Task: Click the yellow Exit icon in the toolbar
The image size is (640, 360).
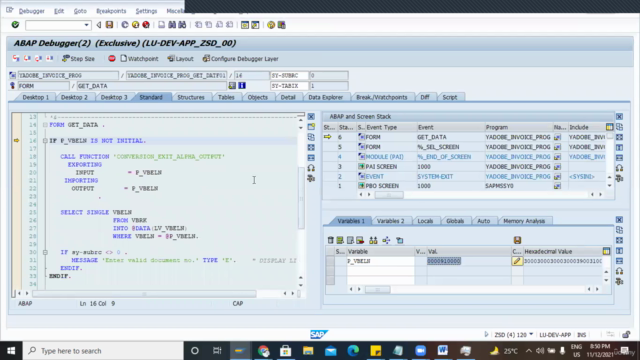Action: point(136,25)
